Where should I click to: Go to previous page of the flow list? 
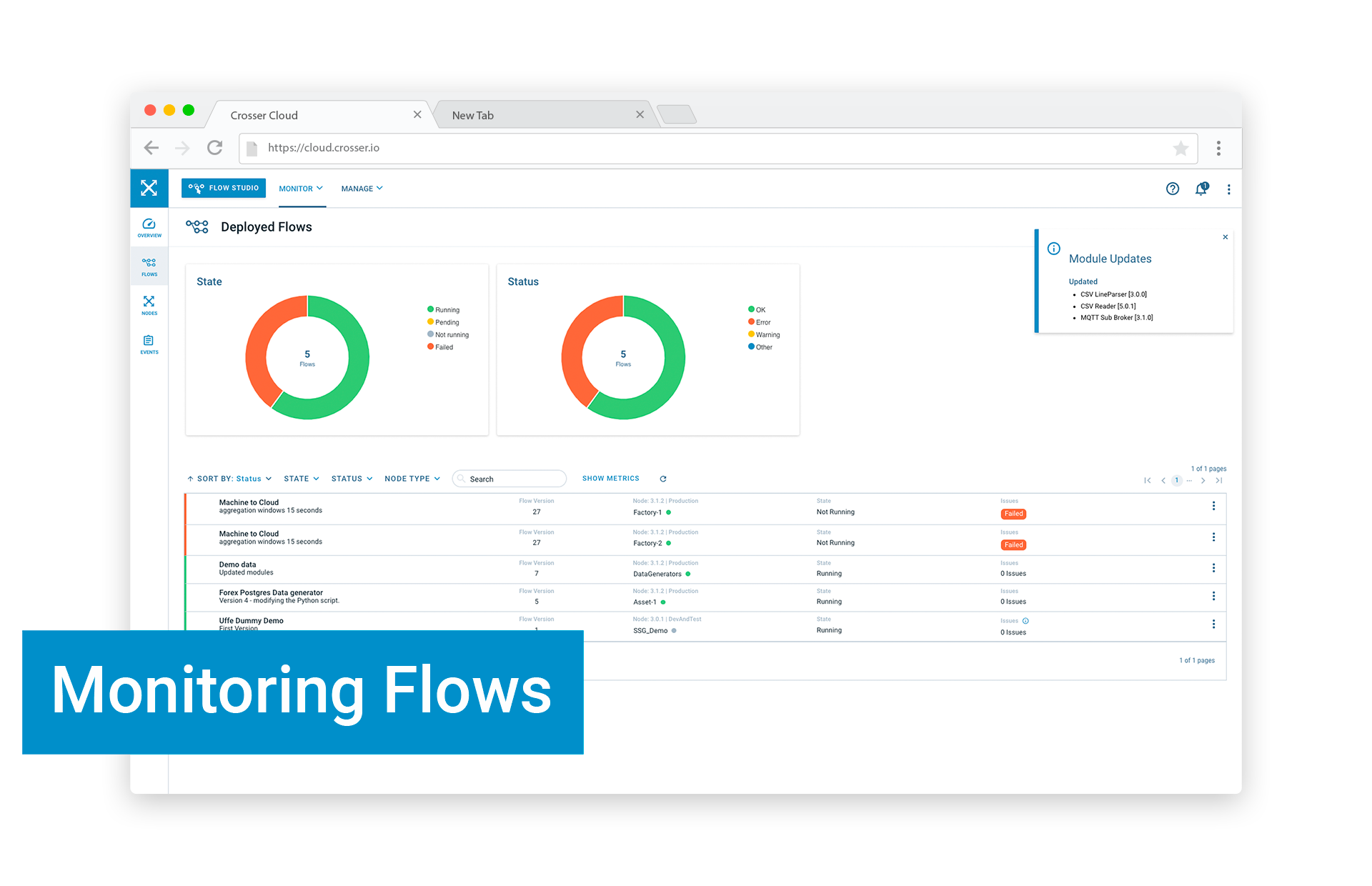(1163, 480)
